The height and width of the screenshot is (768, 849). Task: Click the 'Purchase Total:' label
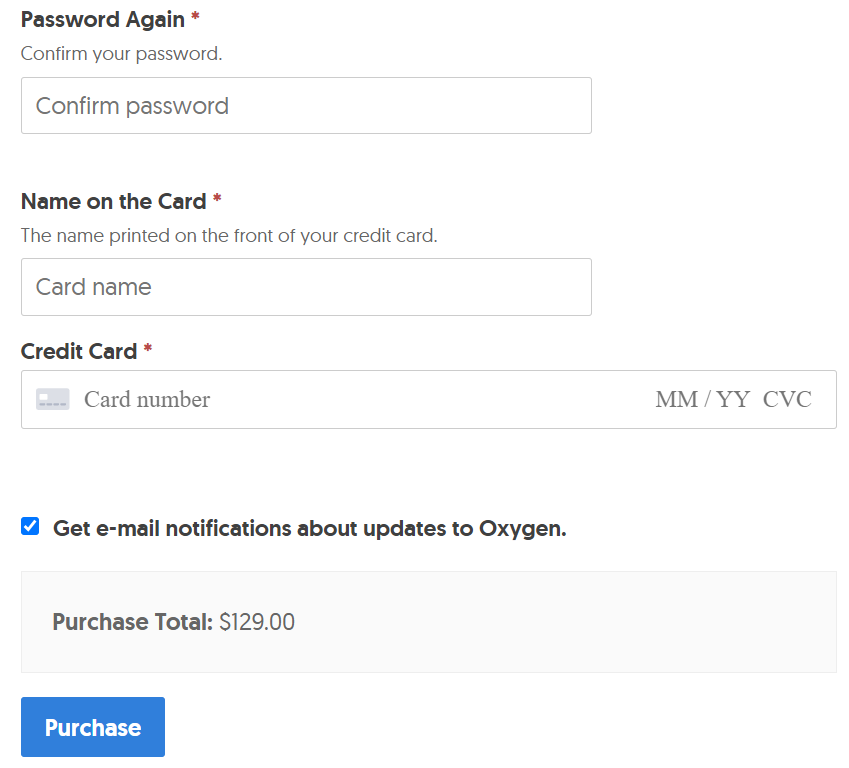click(x=132, y=622)
